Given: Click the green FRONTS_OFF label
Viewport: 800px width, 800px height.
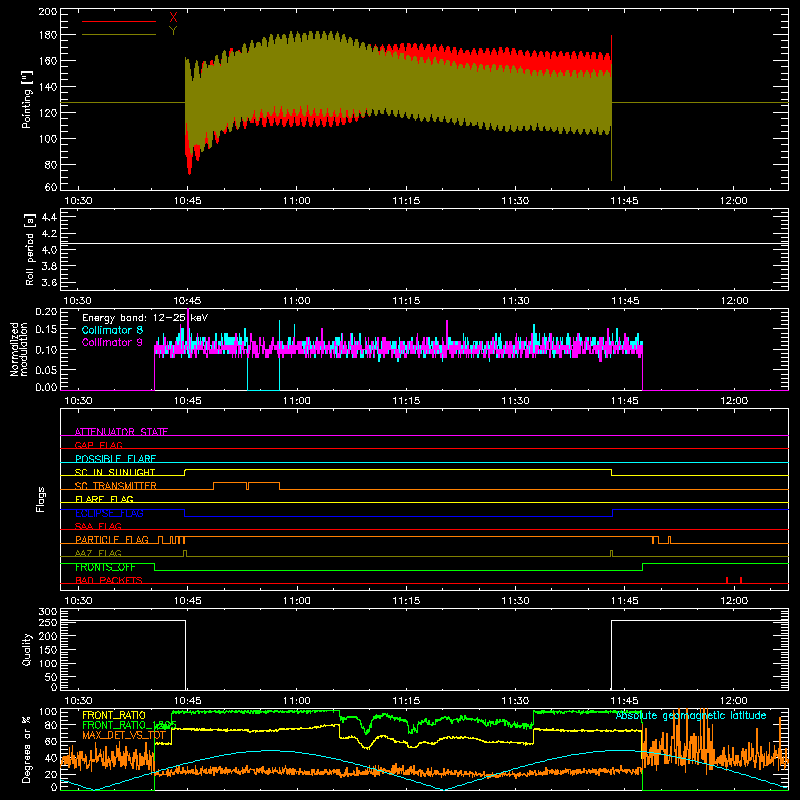Looking at the screenshot, I should [x=105, y=567].
